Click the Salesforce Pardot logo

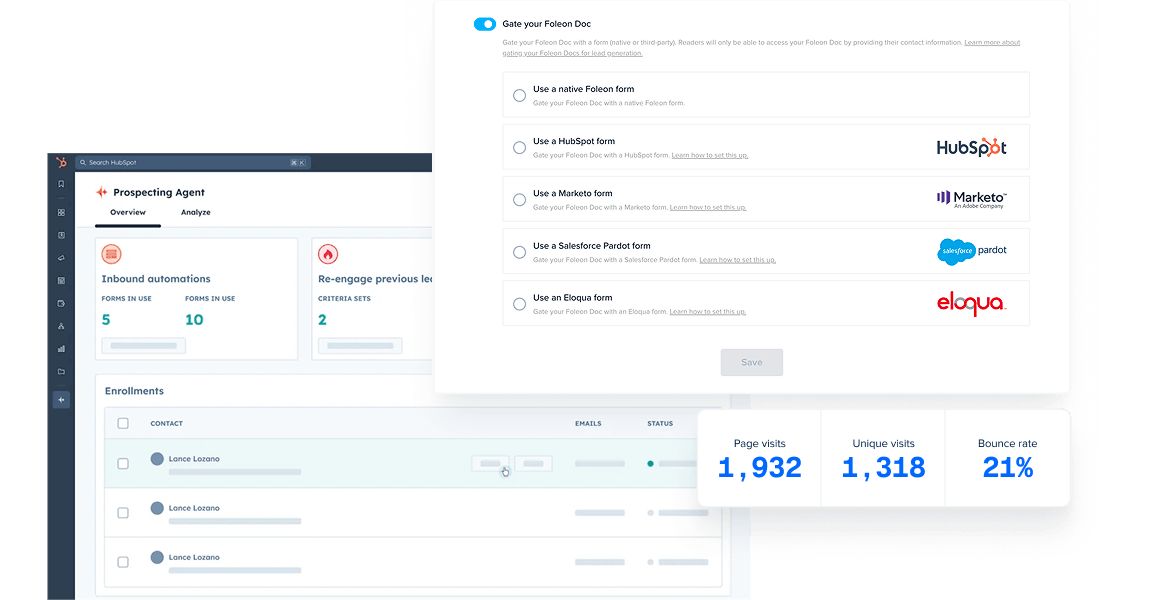point(972,251)
